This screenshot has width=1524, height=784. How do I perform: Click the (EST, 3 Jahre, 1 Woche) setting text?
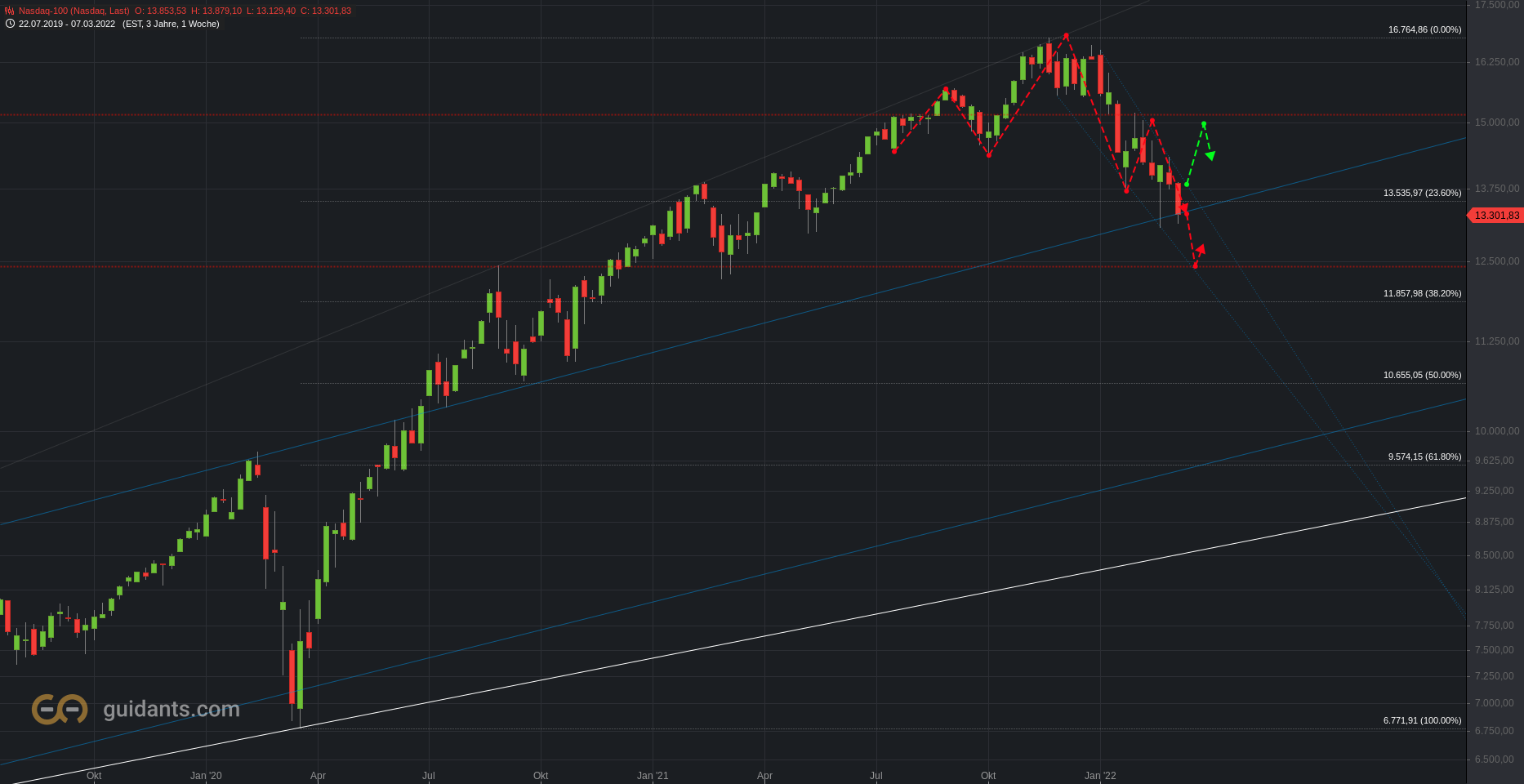pos(171,24)
